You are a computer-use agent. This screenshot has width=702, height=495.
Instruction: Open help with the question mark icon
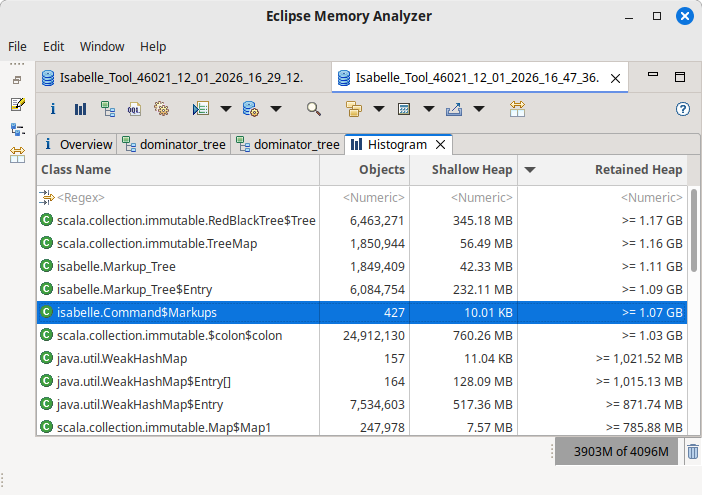[683, 109]
